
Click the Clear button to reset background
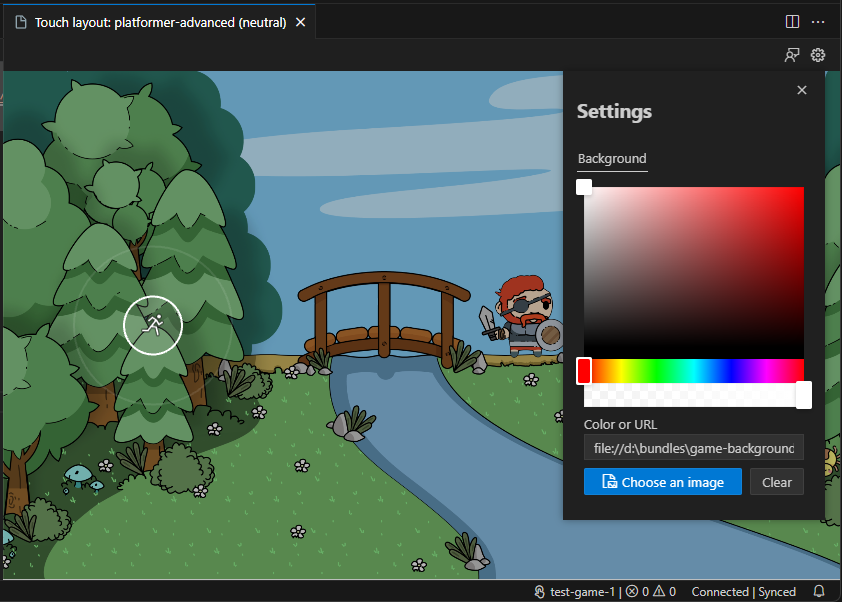pyautogui.click(x=777, y=481)
